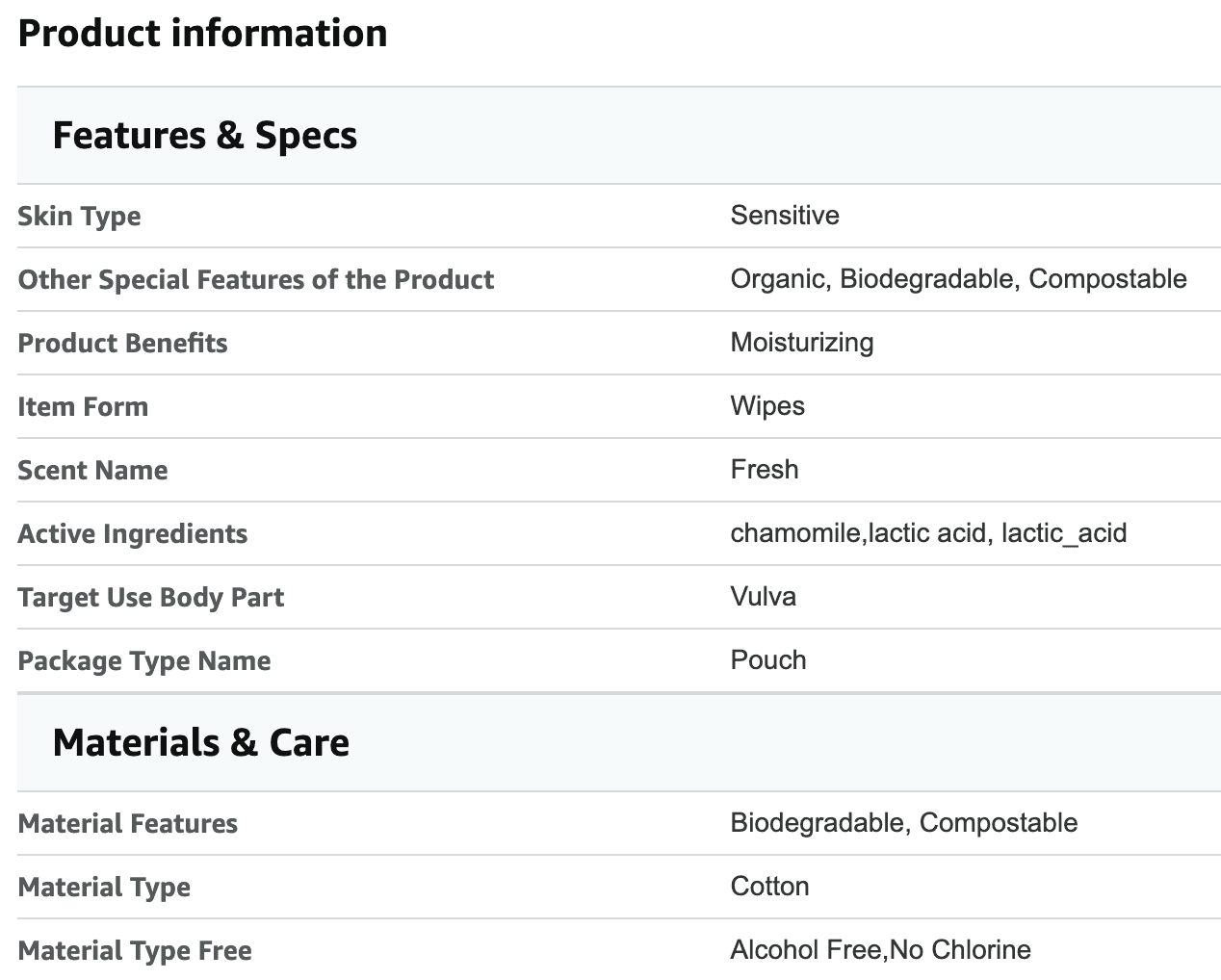1221x980 pixels.
Task: Select the Product Benefits row label
Action: [x=122, y=343]
